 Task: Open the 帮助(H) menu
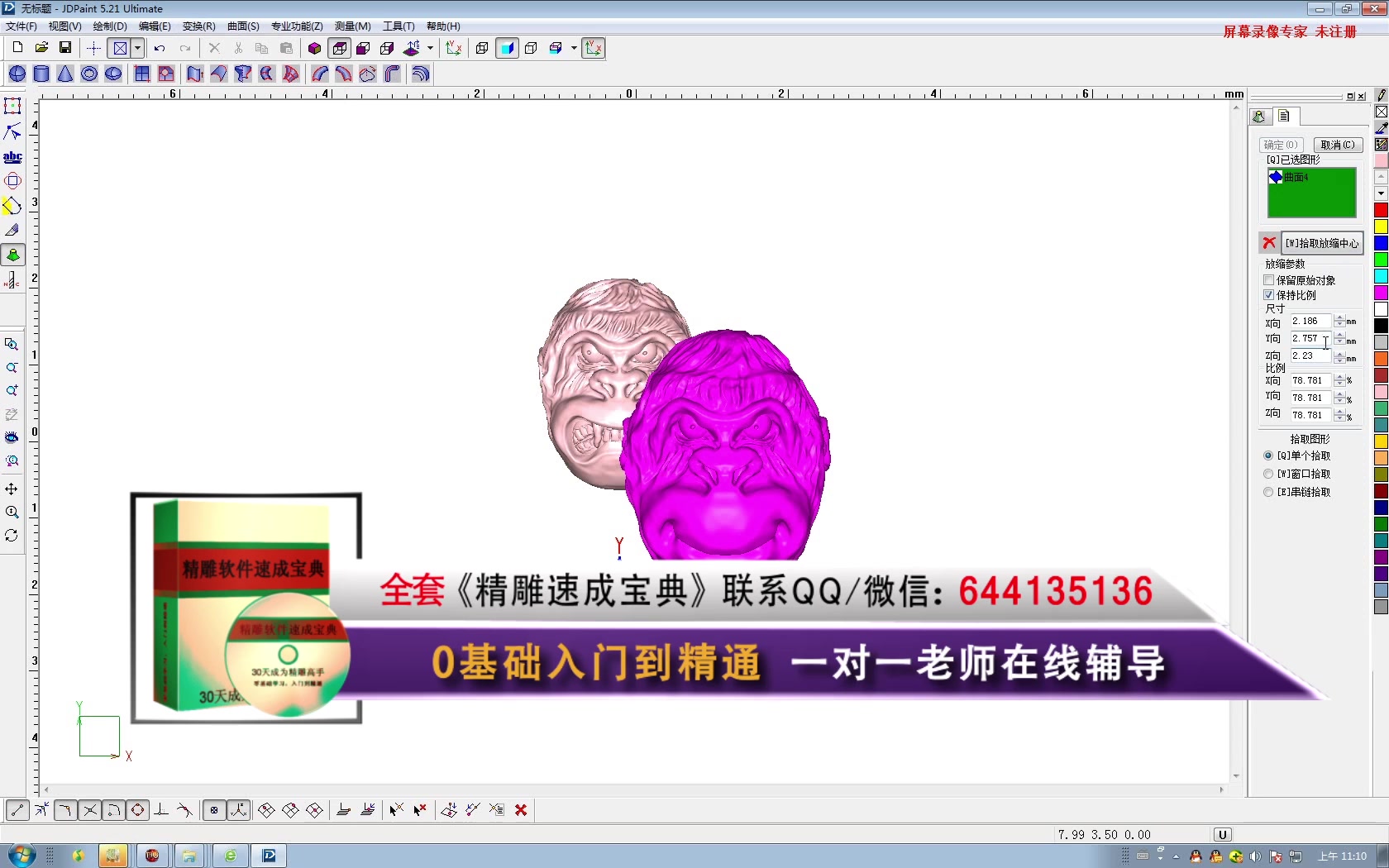pos(443,26)
